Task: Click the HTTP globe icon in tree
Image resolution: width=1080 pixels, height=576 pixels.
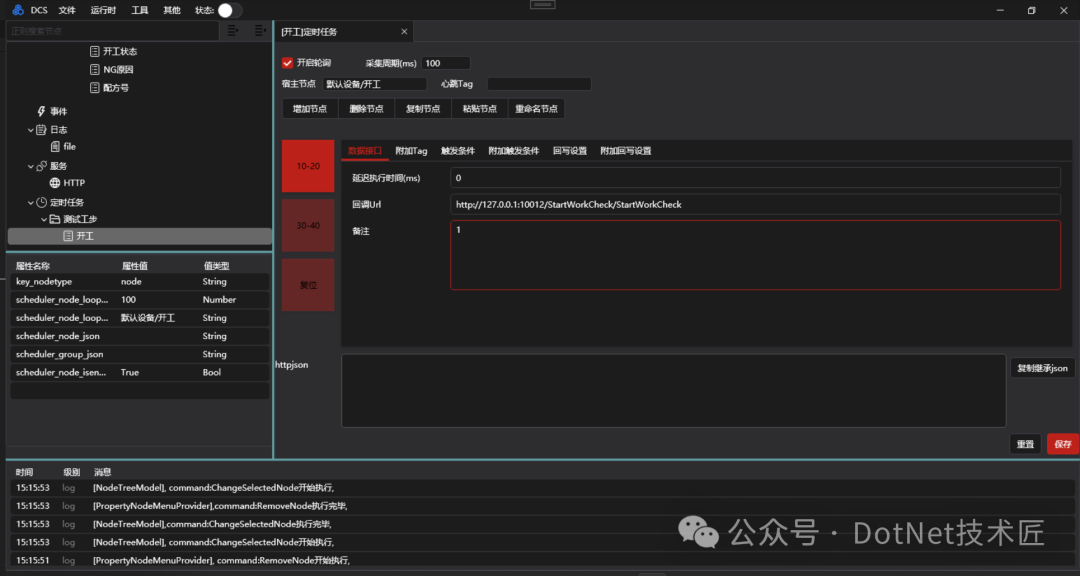Action: pos(55,183)
